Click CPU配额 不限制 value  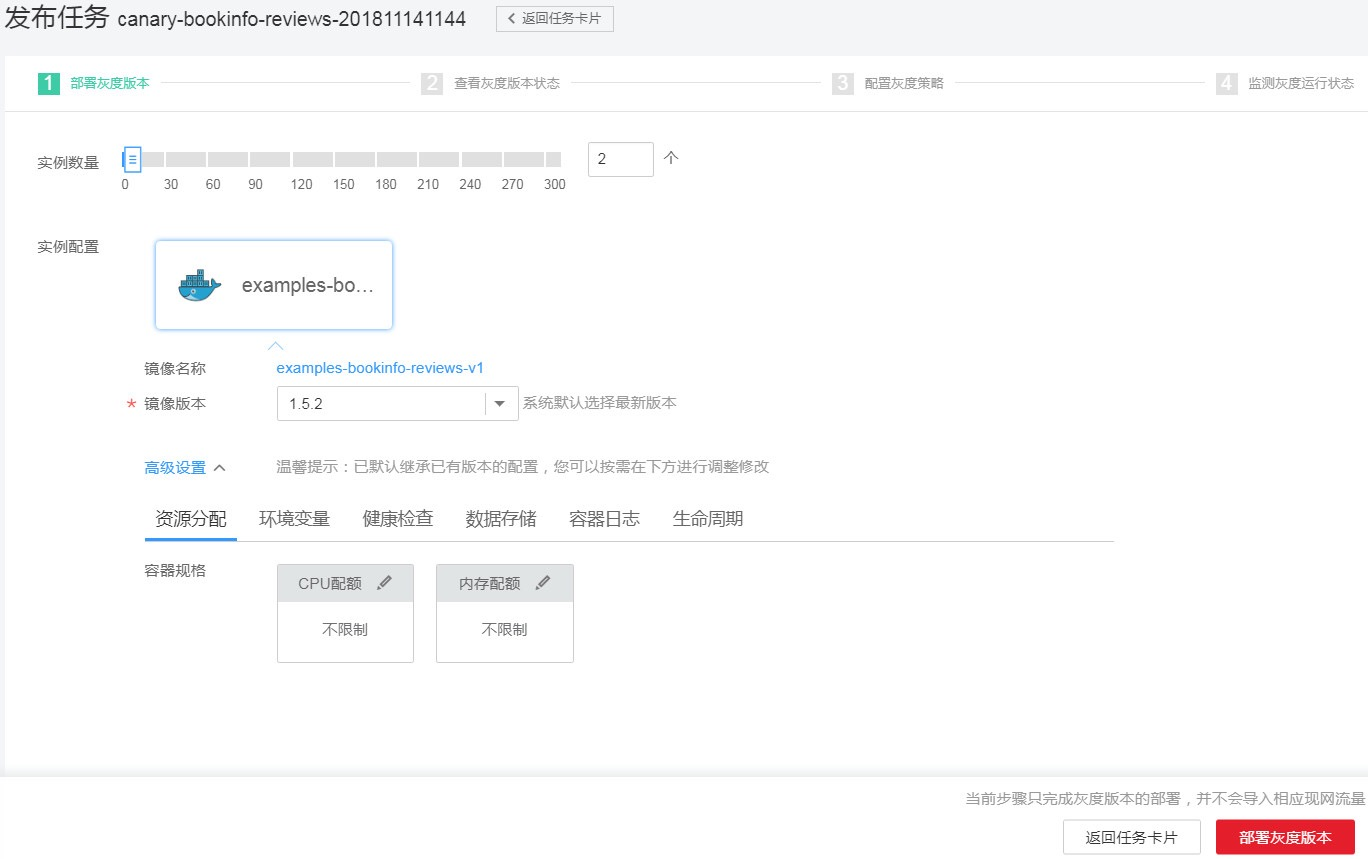[x=345, y=630]
